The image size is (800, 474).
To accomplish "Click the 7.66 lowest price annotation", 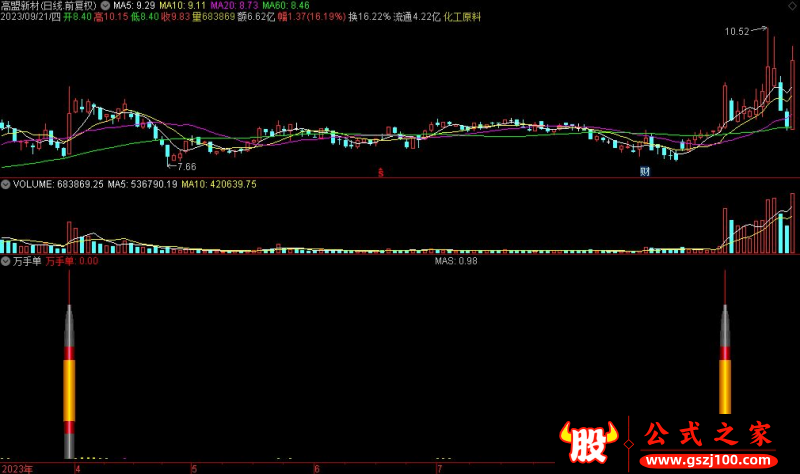I will pos(187,167).
